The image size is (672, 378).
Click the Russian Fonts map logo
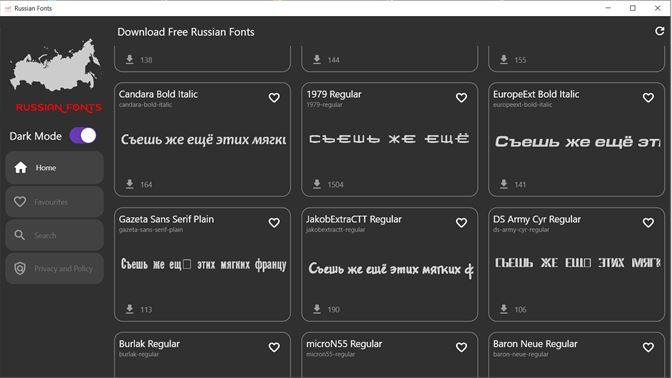click(56, 65)
